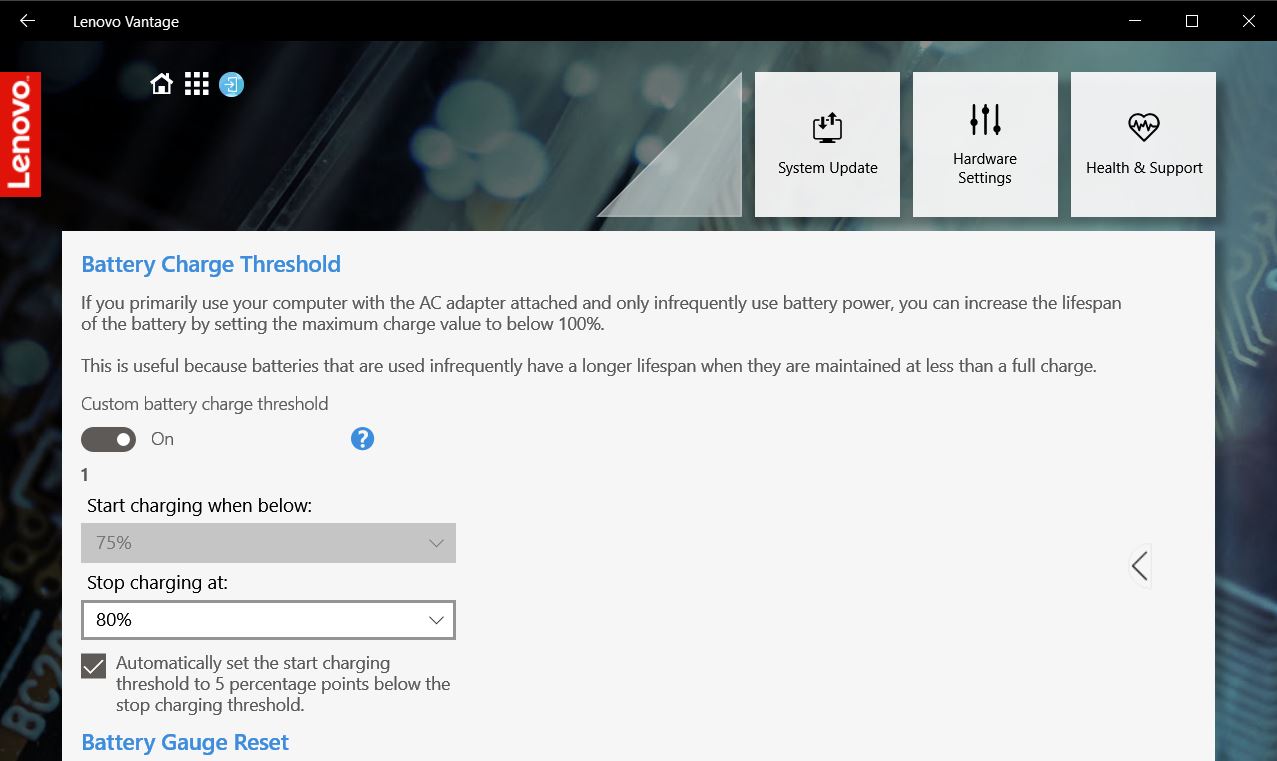The width and height of the screenshot is (1277, 761).
Task: Go to the Home dashboard icon
Action: pos(161,84)
